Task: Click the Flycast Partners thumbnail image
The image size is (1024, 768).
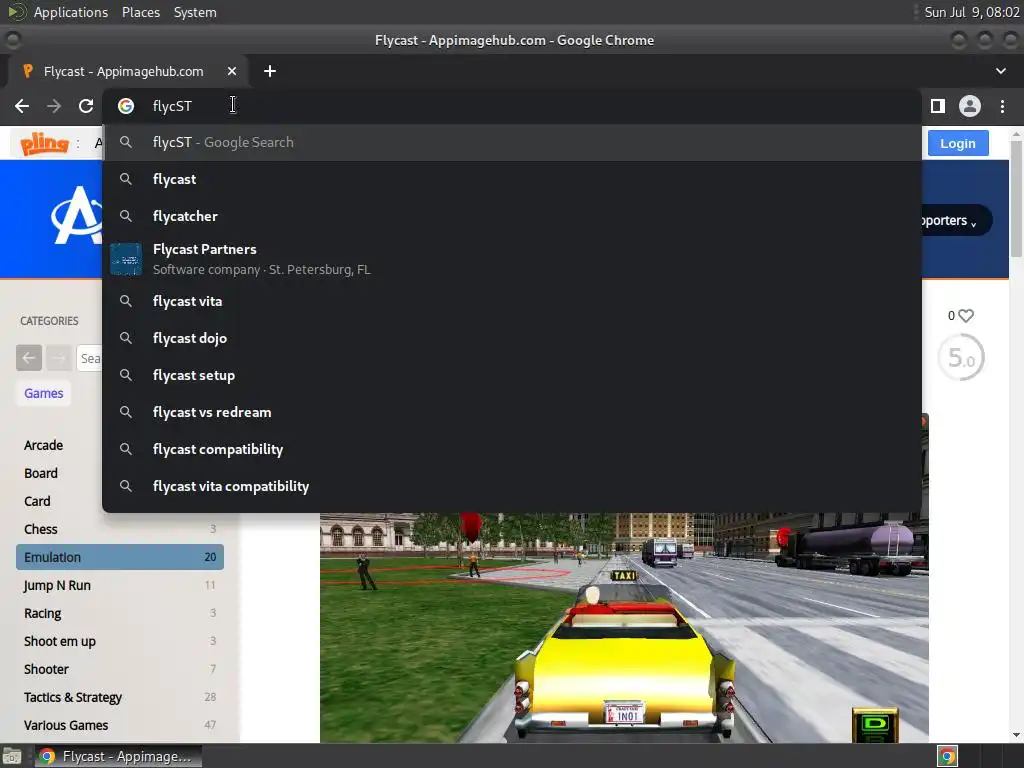Action: [x=125, y=259]
